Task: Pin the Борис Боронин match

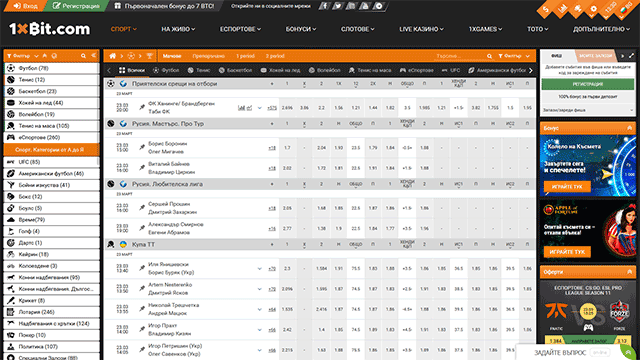Action: click(142, 147)
